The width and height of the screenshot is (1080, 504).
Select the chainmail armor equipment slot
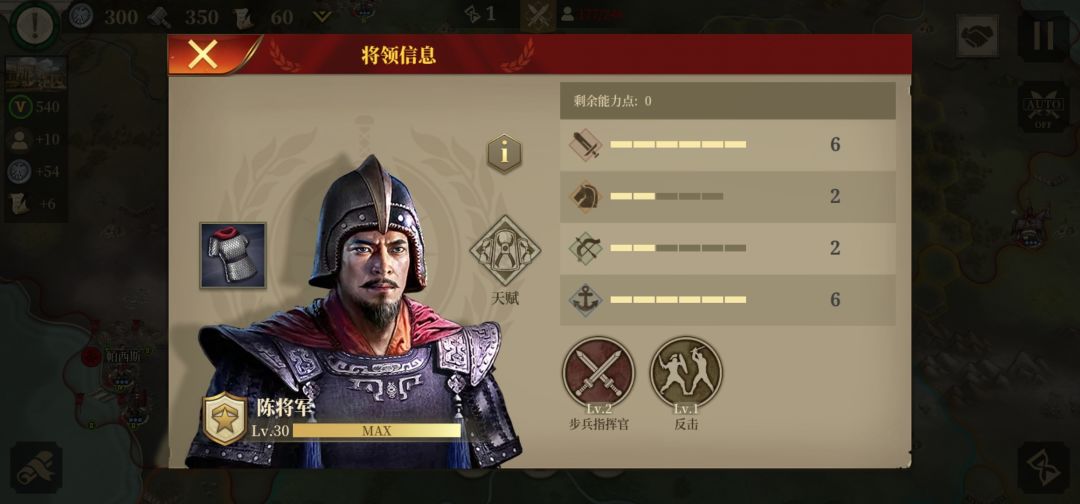tap(233, 255)
